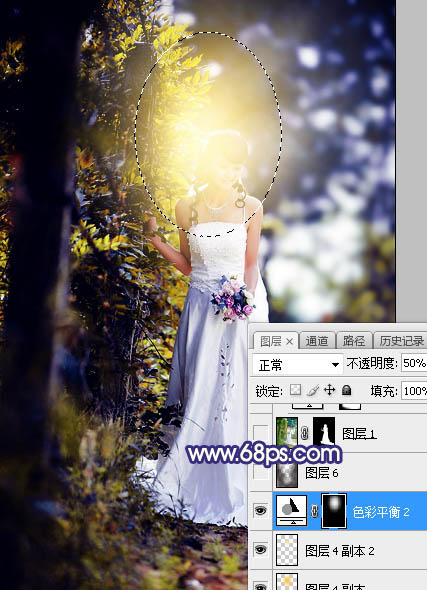Hide the 色彩平衡 2 adjustment layer
The image size is (427, 590).
point(261,511)
